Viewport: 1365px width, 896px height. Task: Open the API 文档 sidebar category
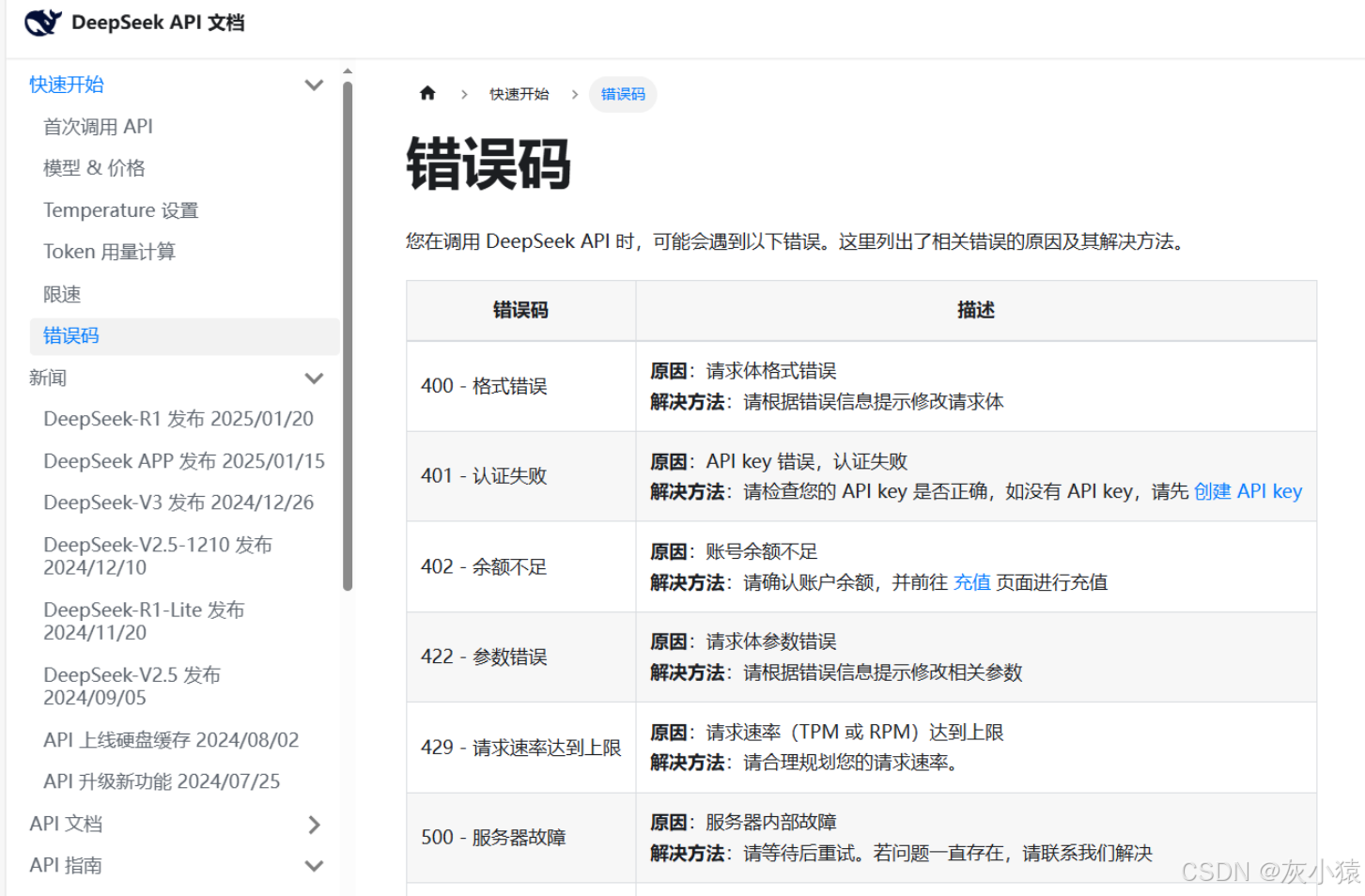(x=66, y=824)
